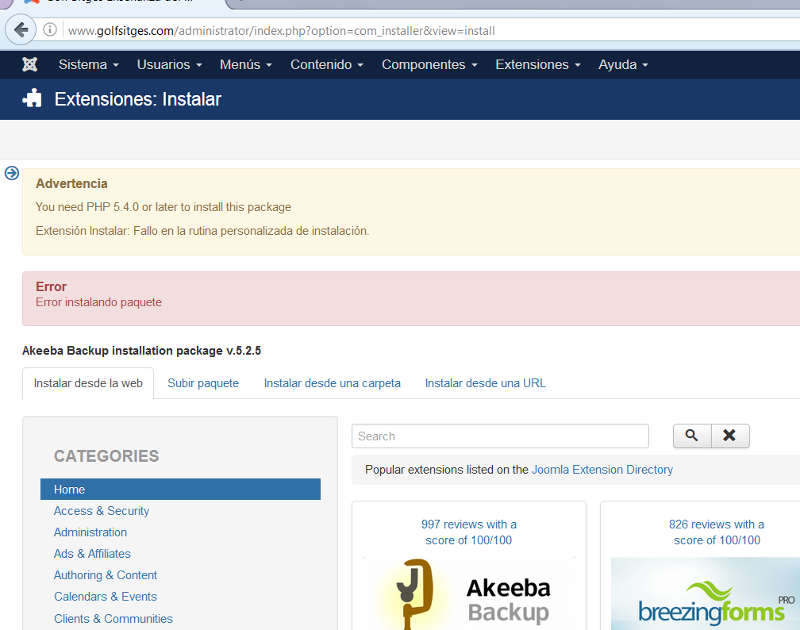The height and width of the screenshot is (630, 800).
Task: Click into the Search extensions field
Action: point(500,436)
